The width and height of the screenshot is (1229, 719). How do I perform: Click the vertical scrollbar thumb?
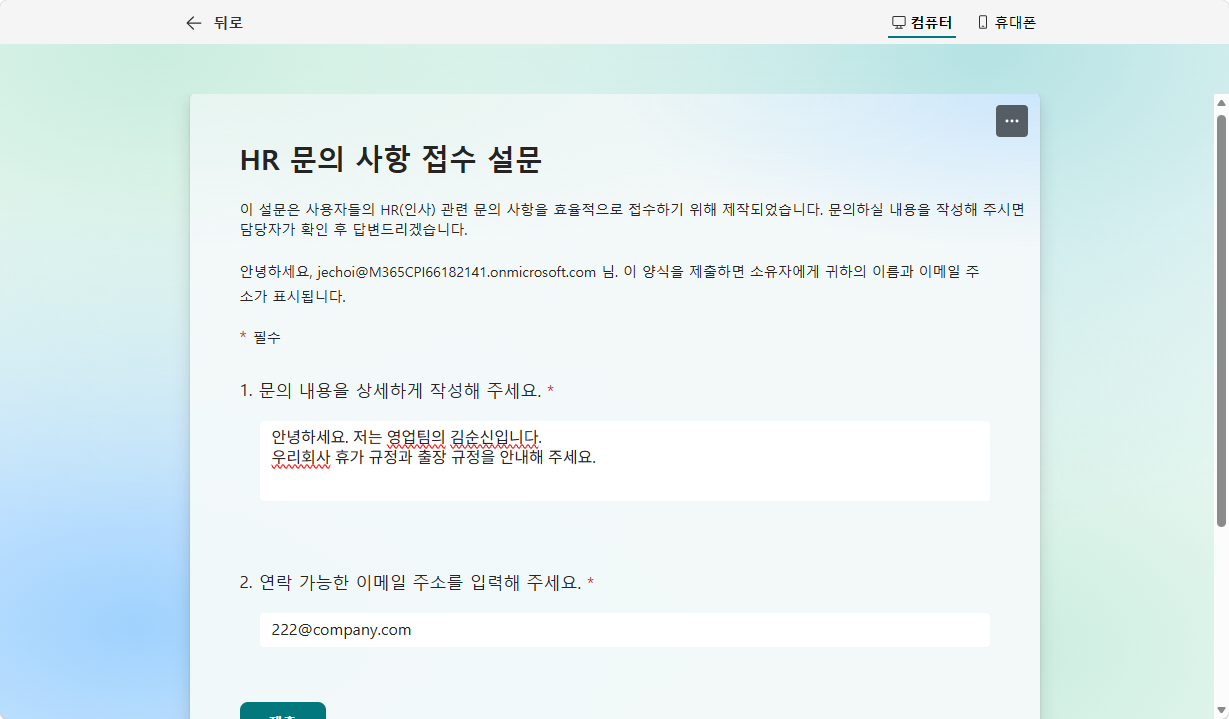click(1221, 320)
